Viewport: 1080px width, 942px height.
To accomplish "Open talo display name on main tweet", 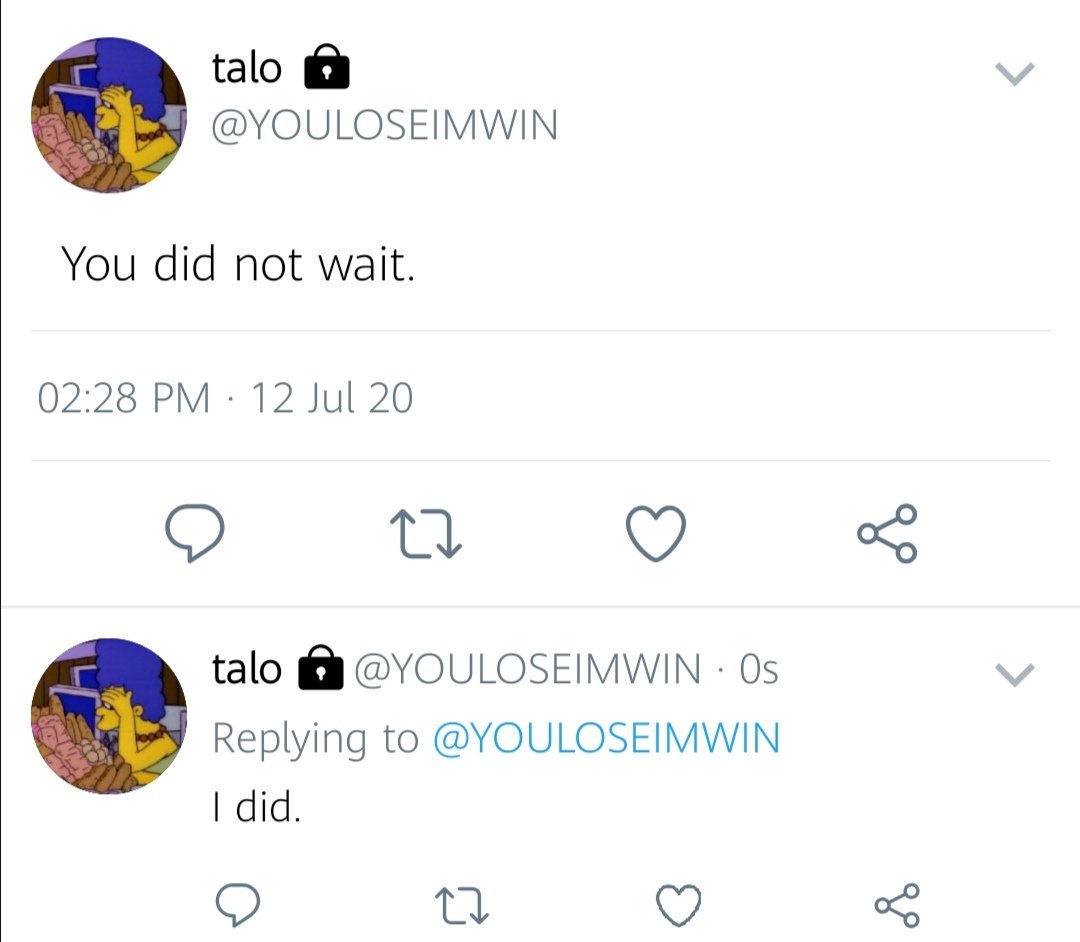I will click(247, 69).
